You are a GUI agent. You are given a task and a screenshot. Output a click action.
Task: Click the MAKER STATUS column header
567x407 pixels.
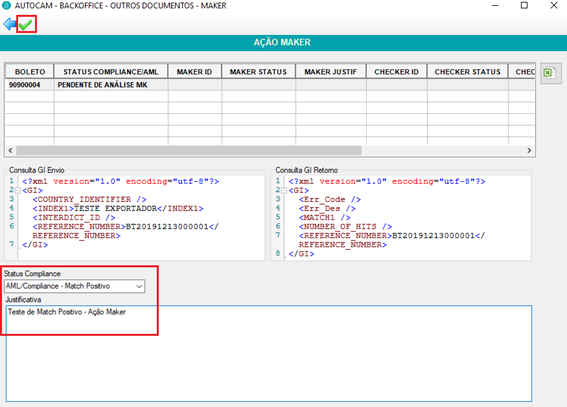point(259,72)
